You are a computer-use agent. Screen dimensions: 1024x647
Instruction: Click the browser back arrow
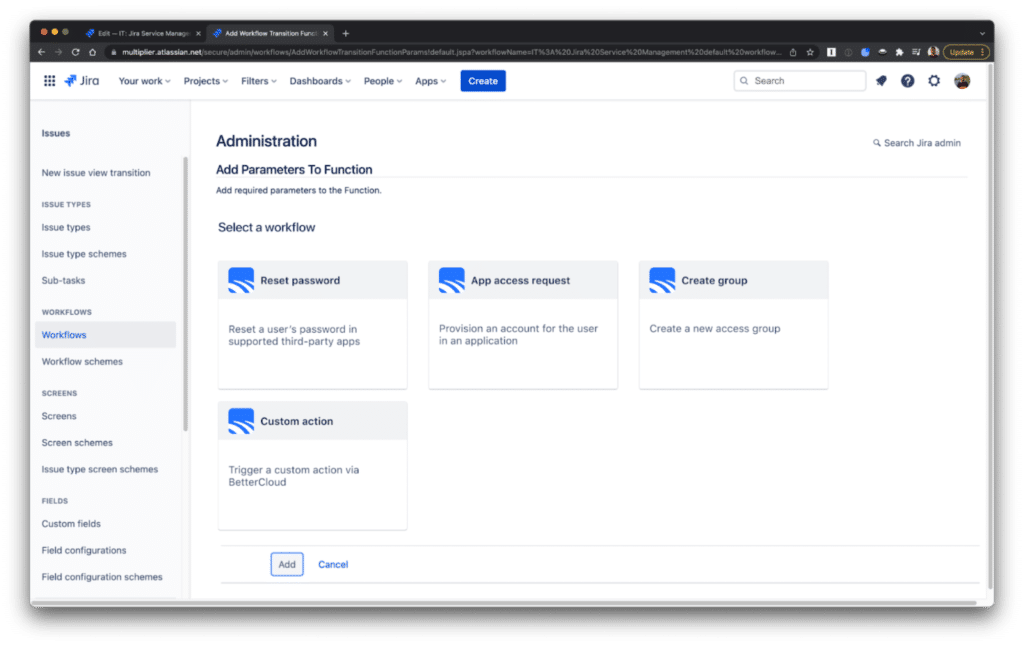coord(42,52)
